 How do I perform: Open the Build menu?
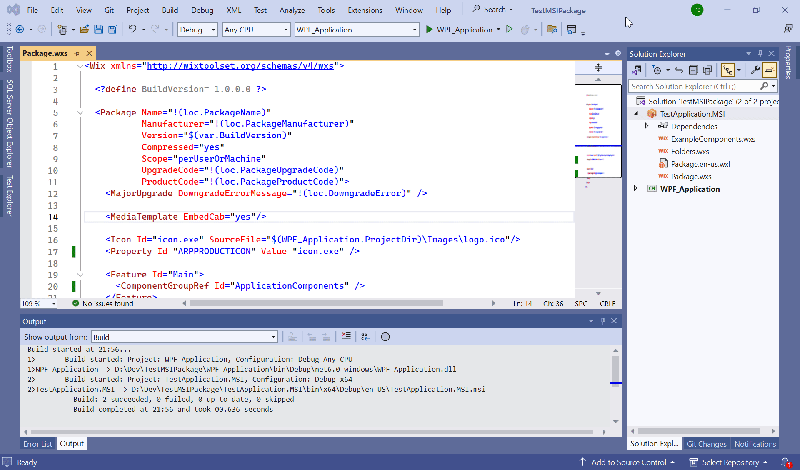point(170,10)
